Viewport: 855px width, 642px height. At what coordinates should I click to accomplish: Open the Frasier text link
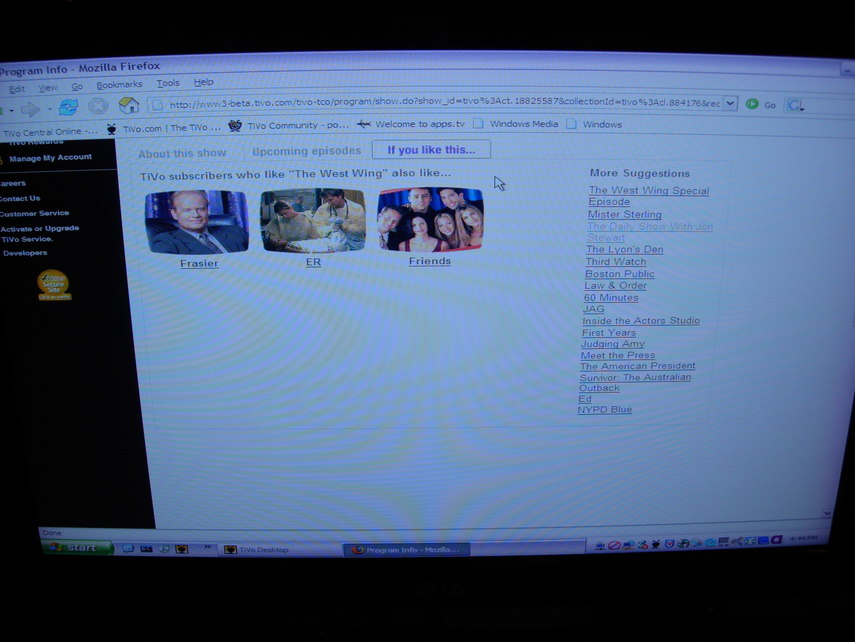[199, 263]
